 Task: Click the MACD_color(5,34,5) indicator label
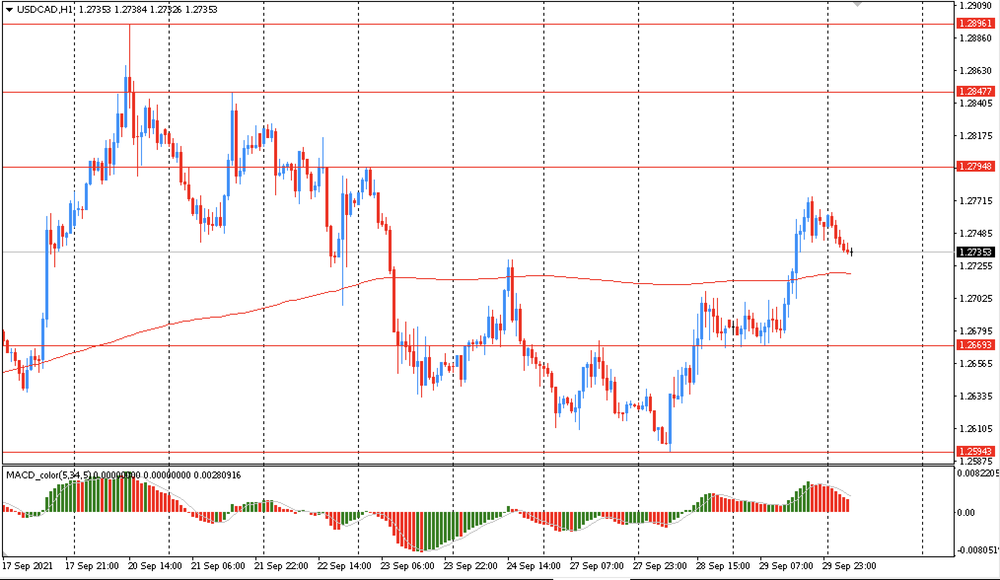tap(48, 474)
